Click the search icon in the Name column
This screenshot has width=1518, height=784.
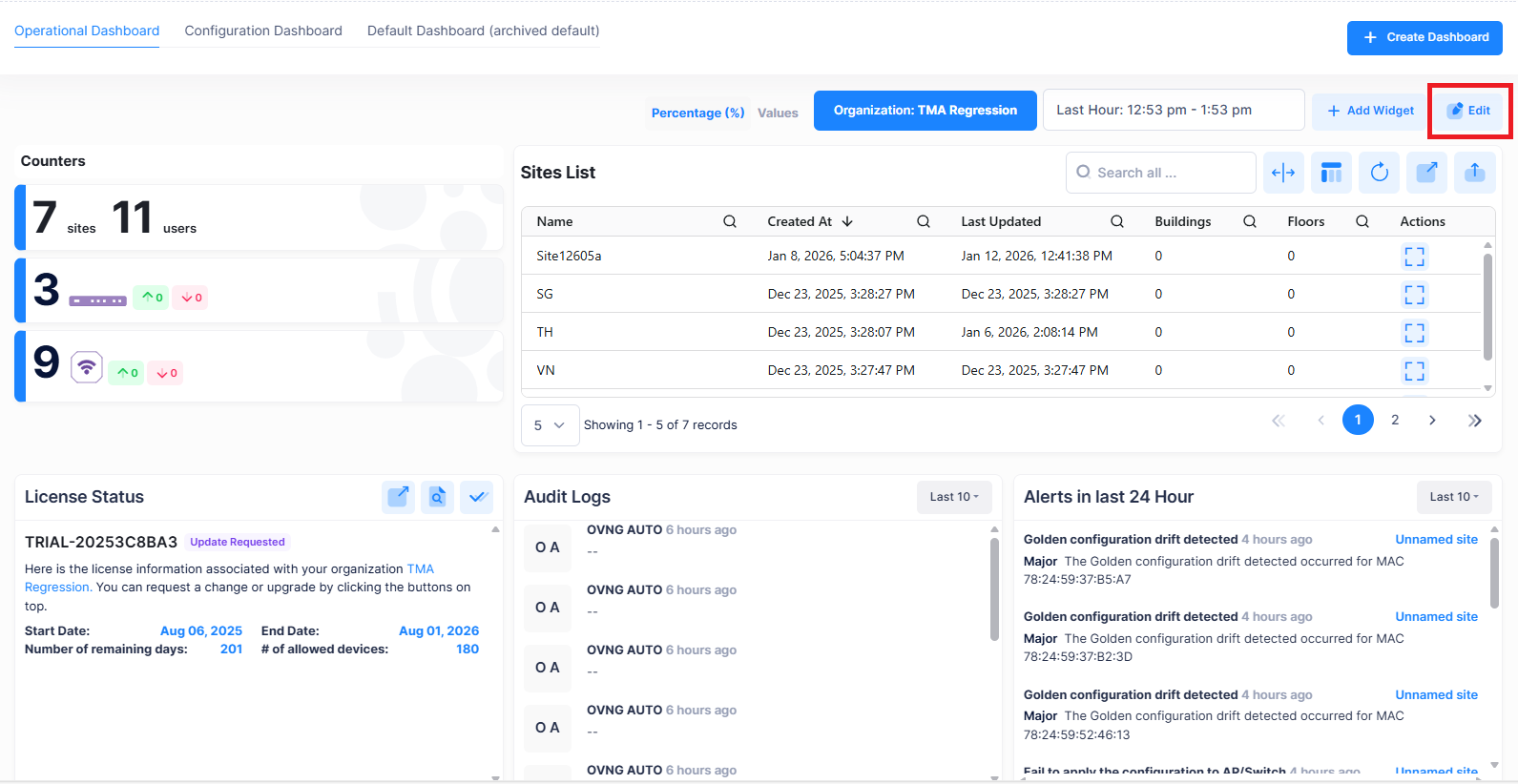[730, 221]
